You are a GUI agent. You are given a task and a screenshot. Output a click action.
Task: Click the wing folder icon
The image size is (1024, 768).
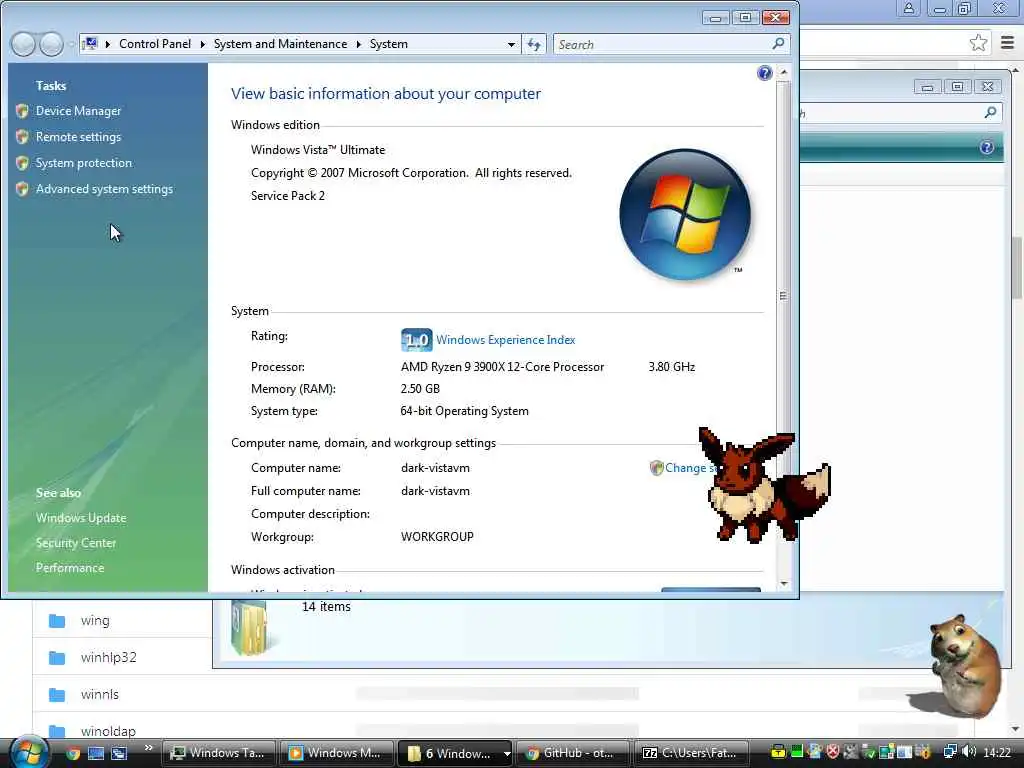click(57, 620)
